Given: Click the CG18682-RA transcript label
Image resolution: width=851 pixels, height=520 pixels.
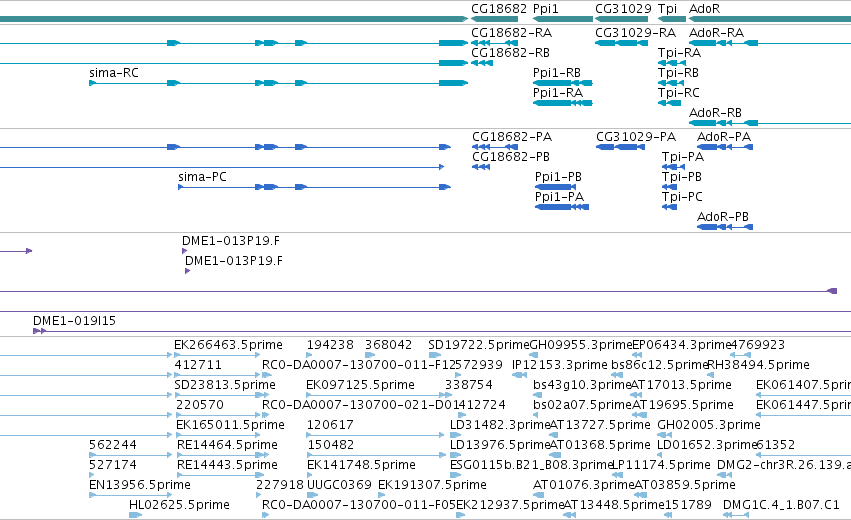Looking at the screenshot, I should (x=511, y=33).
